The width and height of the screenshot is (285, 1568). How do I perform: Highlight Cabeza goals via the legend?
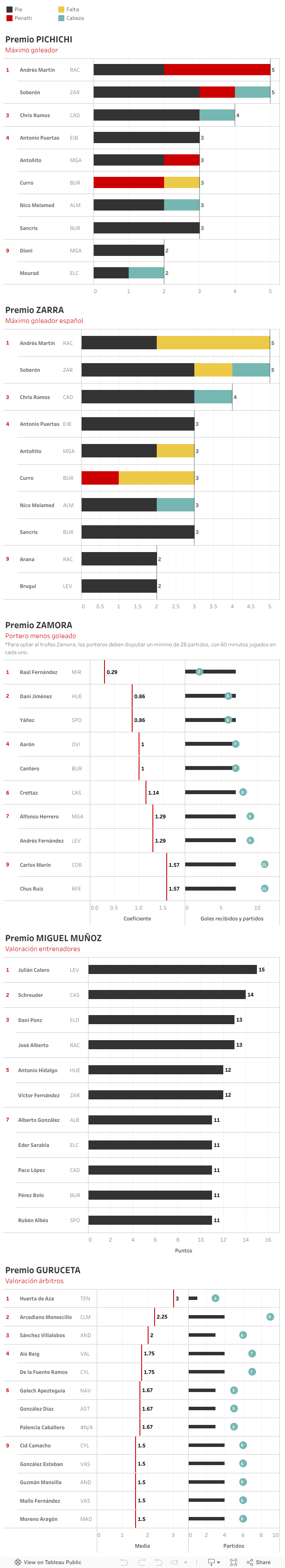click(75, 18)
